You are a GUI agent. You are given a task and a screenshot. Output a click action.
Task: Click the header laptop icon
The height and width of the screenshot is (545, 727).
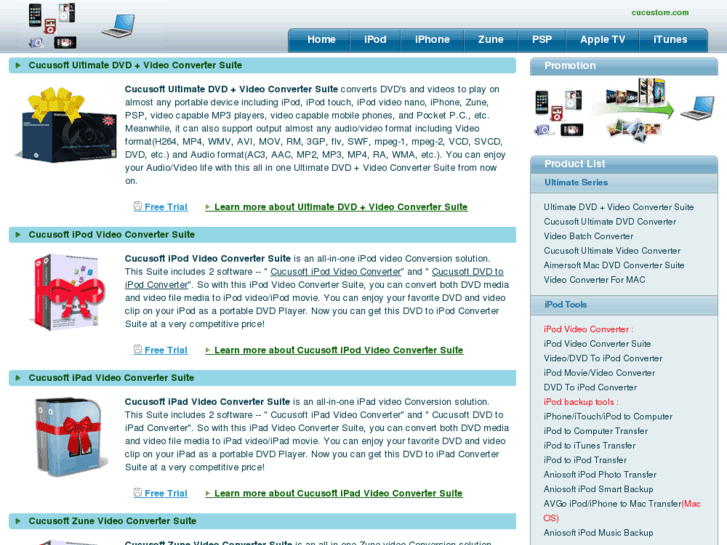pos(118,26)
